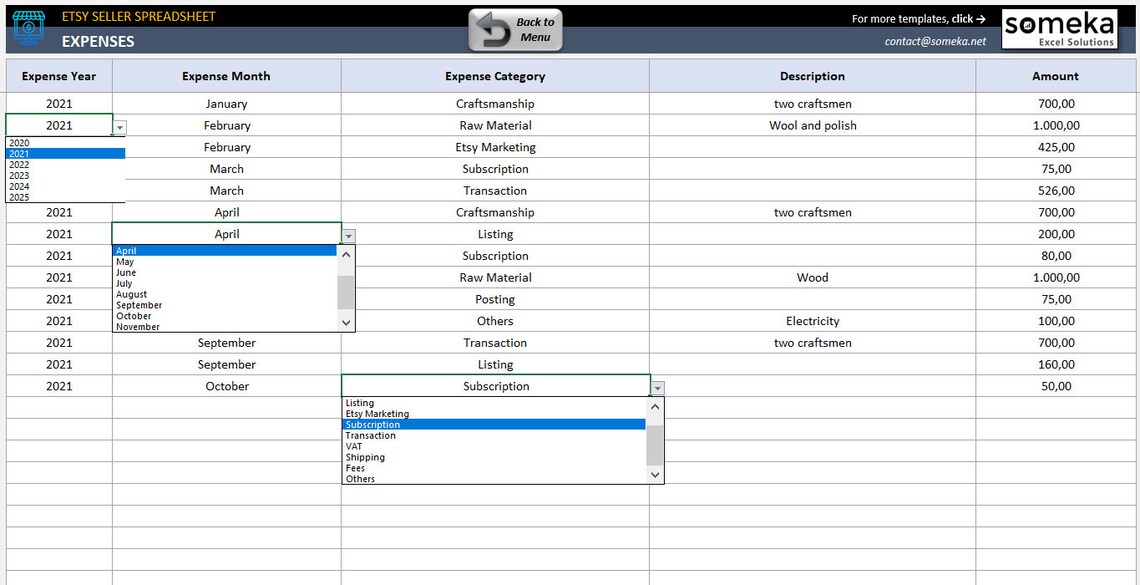Pick 2022 from the year list

[x=65, y=165]
